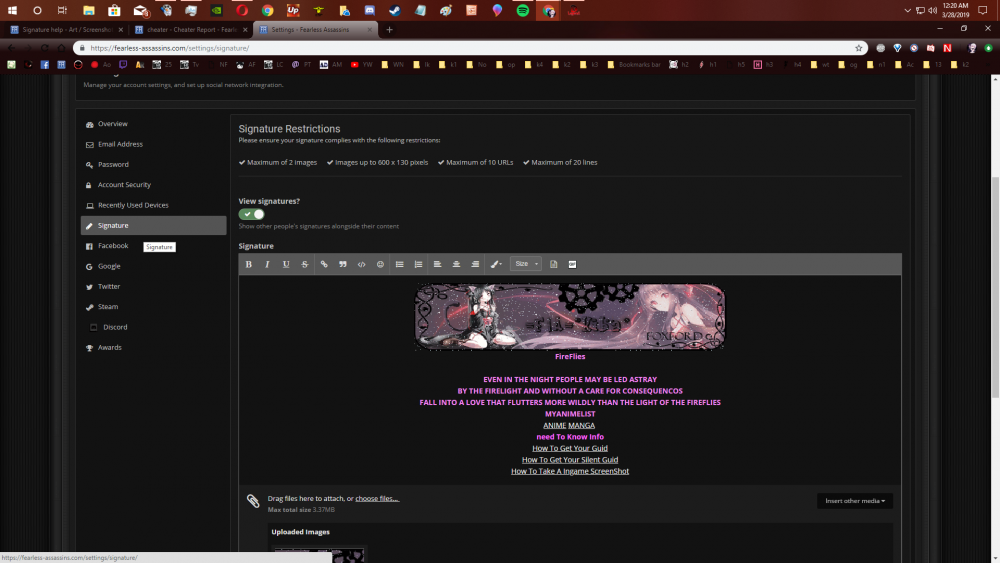Click How To Take A Ingame ScreenShot link
Screen dimensions: 1000x563
click(570, 471)
